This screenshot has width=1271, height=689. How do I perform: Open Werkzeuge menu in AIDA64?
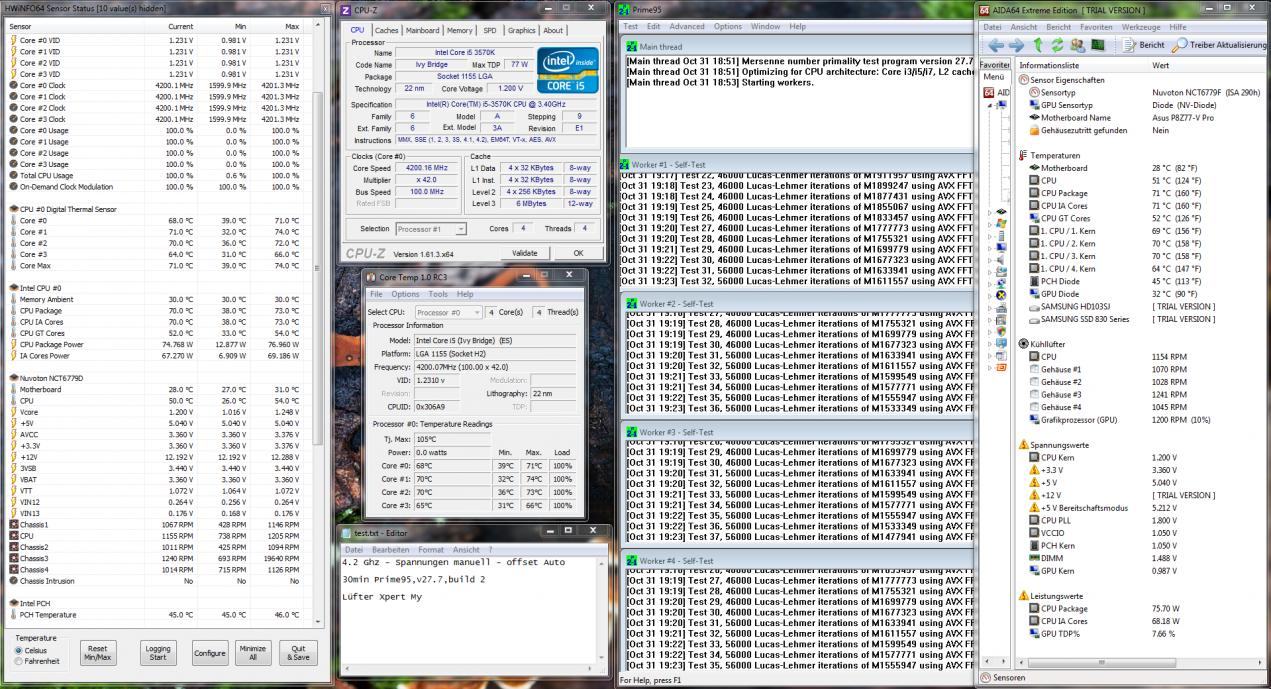tap(1141, 26)
